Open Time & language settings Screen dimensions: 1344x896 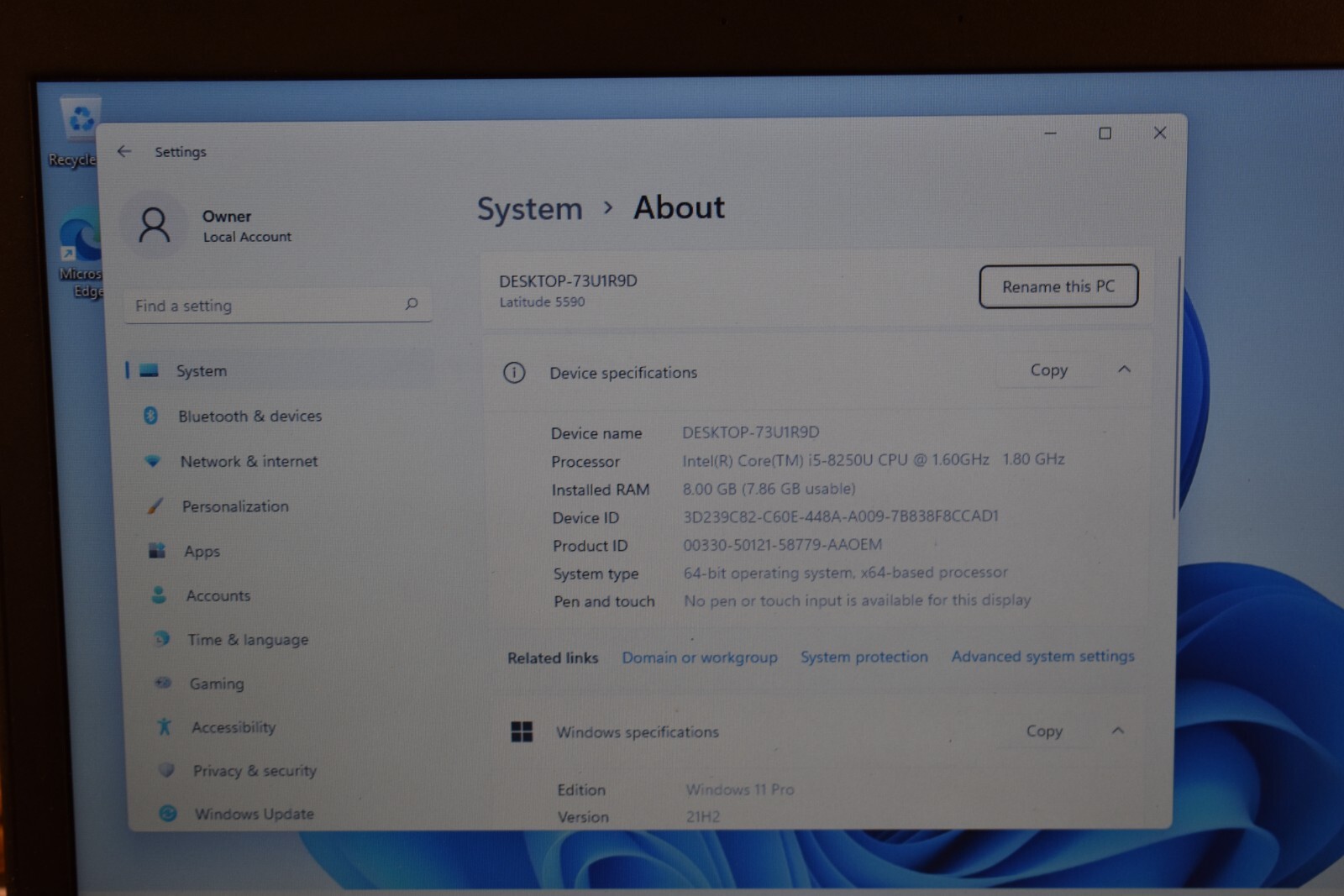(x=248, y=640)
